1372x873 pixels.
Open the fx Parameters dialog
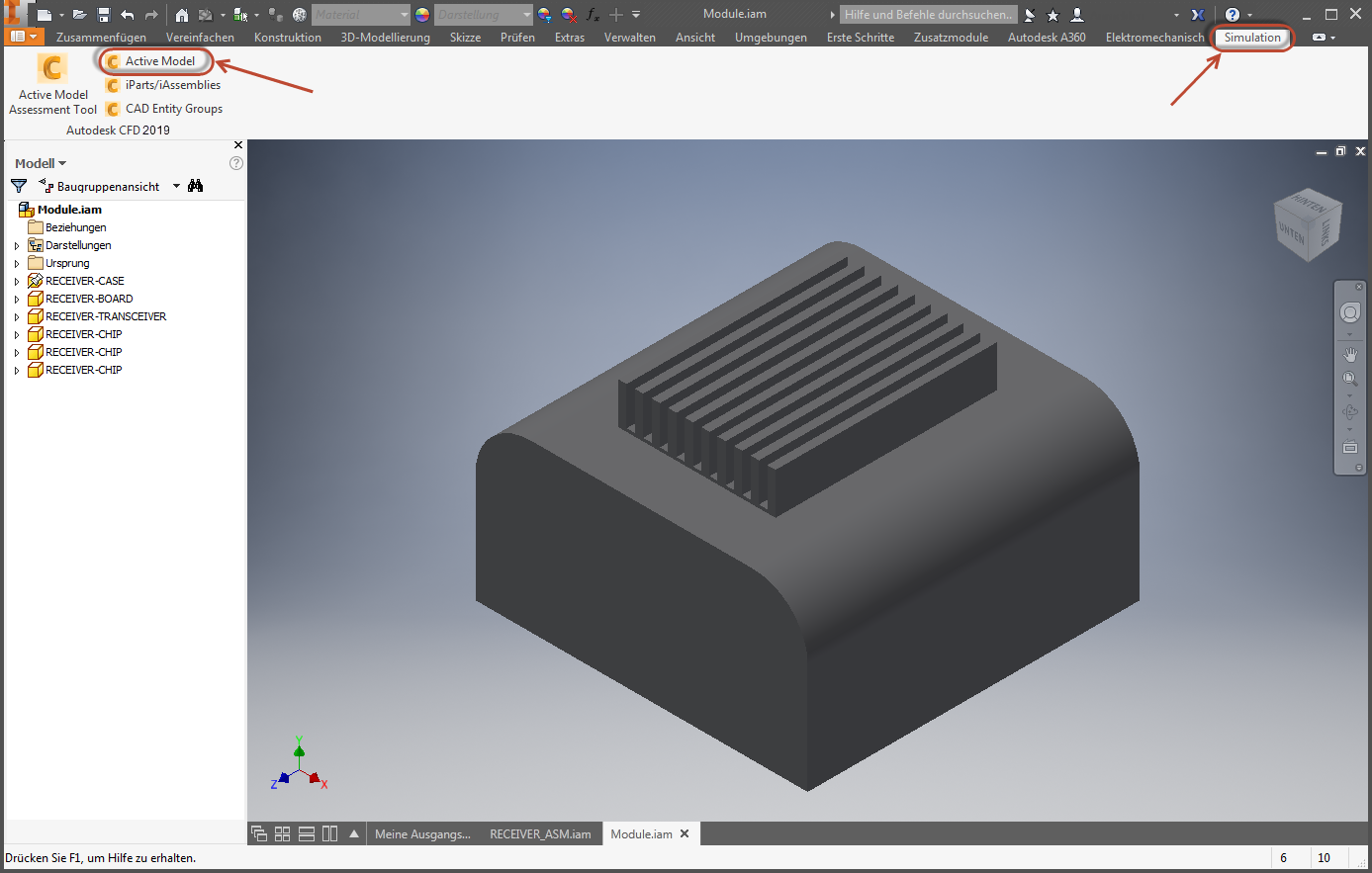point(593,15)
